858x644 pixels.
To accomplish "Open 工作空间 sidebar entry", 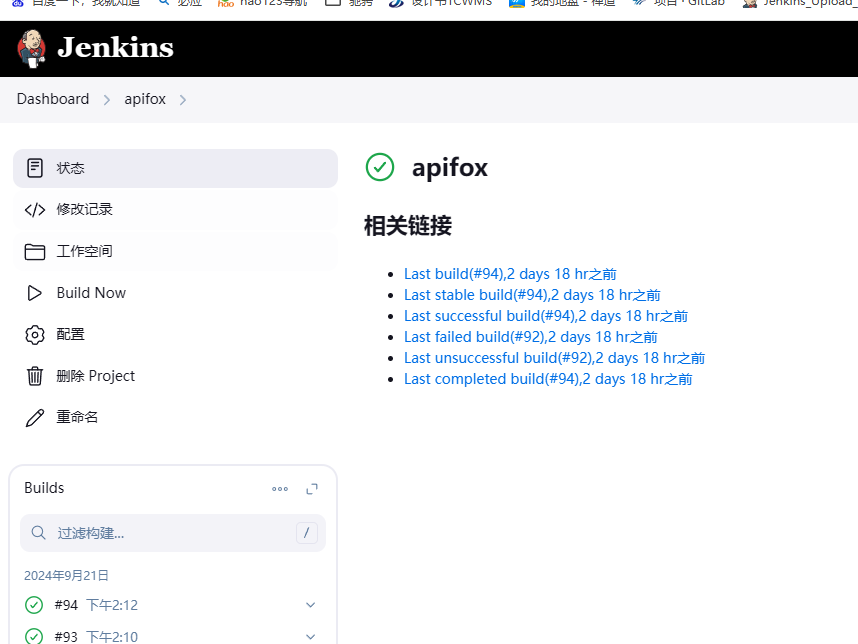I will point(175,251).
